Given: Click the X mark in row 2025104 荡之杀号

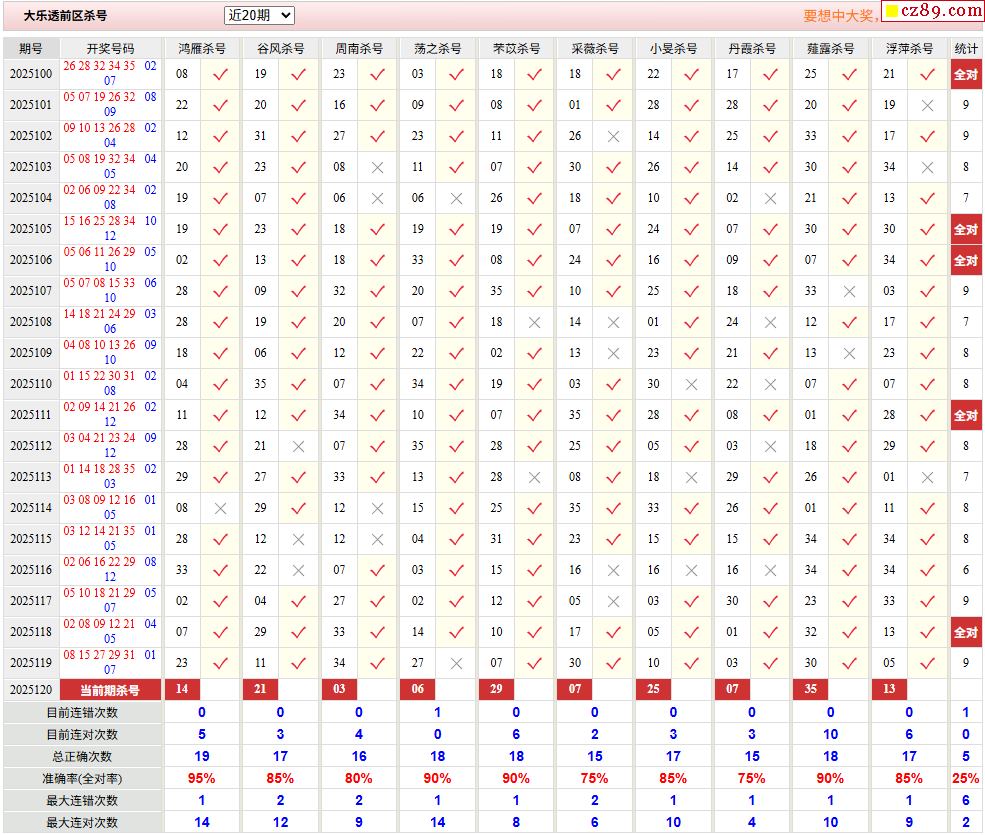Looking at the screenshot, I should tap(456, 198).
